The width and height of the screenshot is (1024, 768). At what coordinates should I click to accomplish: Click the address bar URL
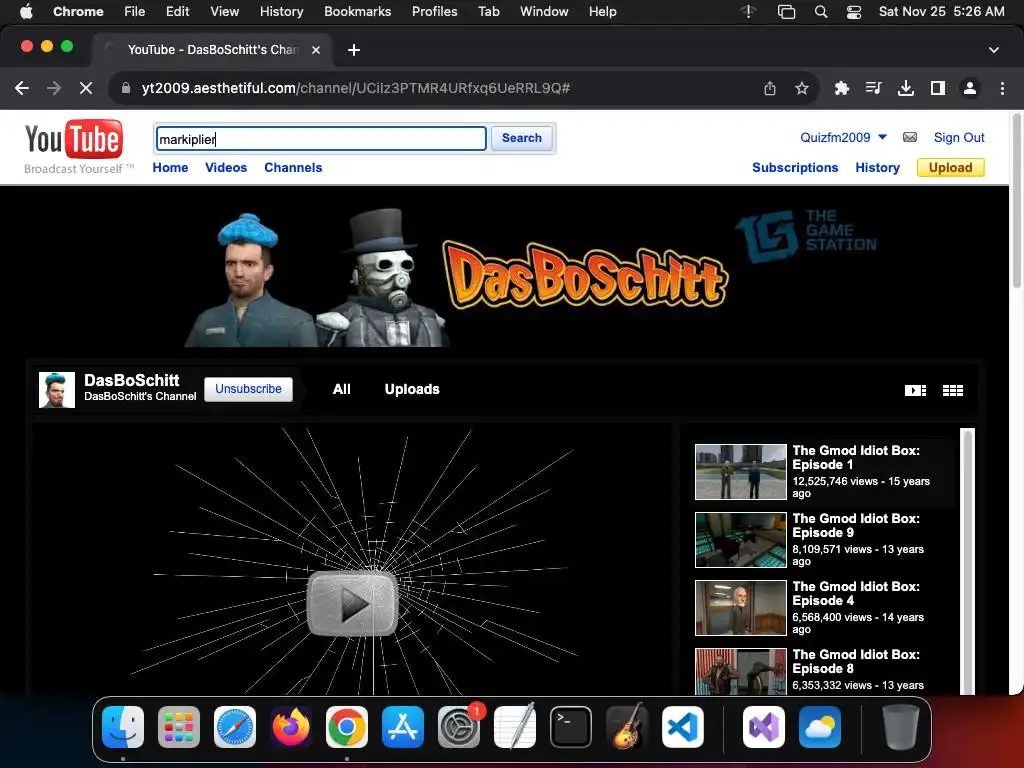356,88
